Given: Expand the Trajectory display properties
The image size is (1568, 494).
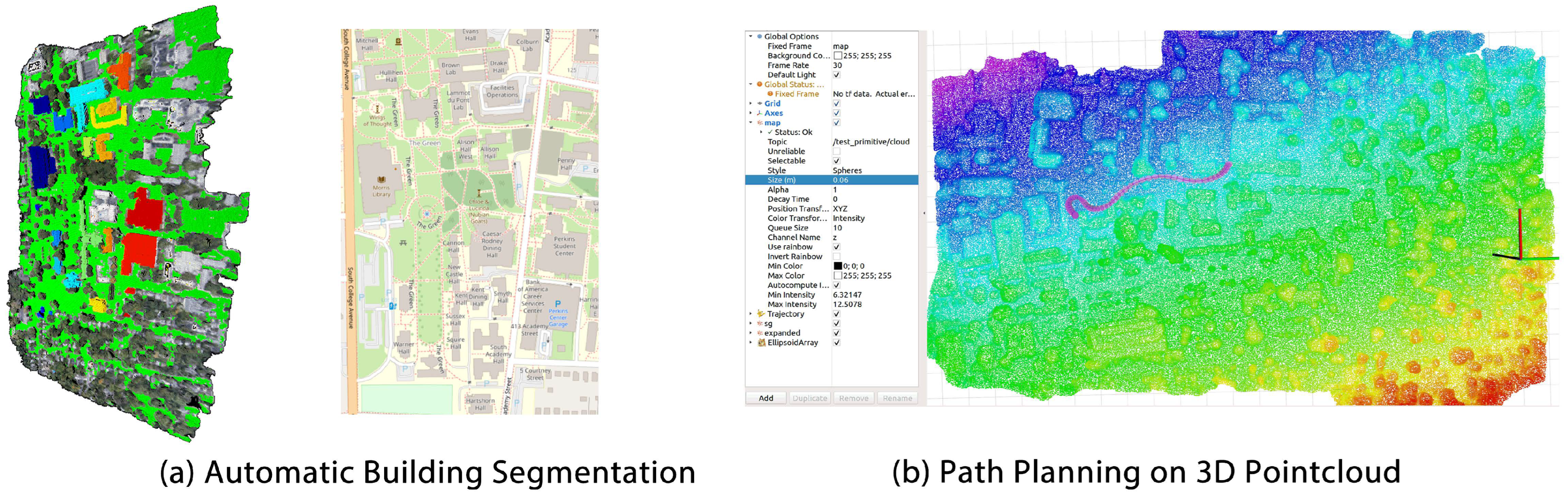Looking at the screenshot, I should click(x=750, y=314).
